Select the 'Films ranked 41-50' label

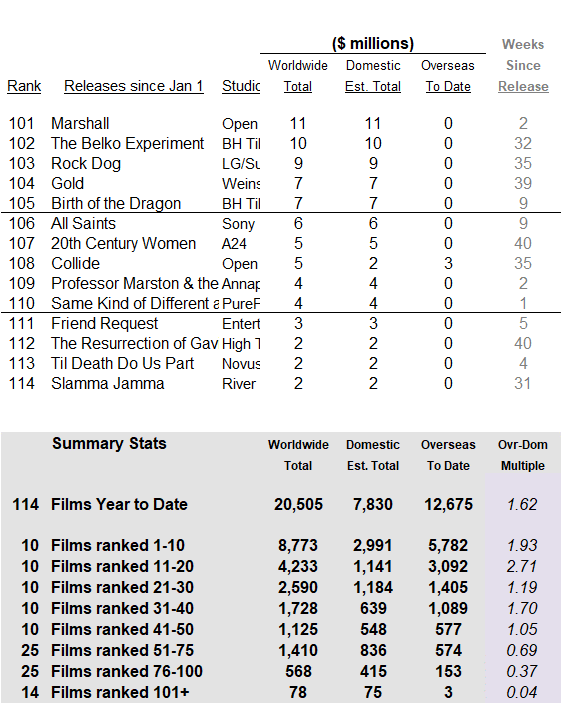coord(122,629)
